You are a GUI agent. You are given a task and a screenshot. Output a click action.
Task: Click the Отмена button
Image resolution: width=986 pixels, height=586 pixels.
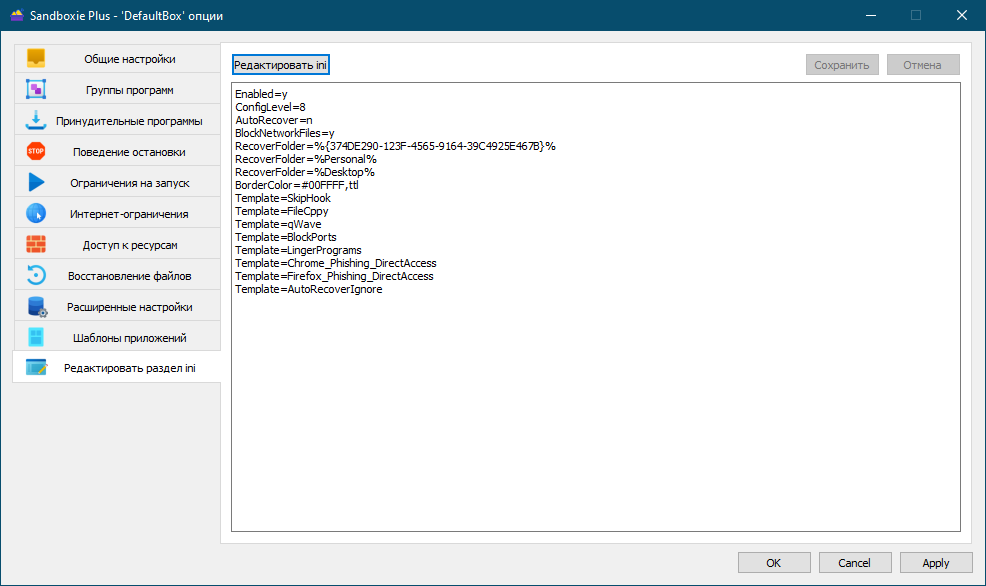[x=923, y=65]
